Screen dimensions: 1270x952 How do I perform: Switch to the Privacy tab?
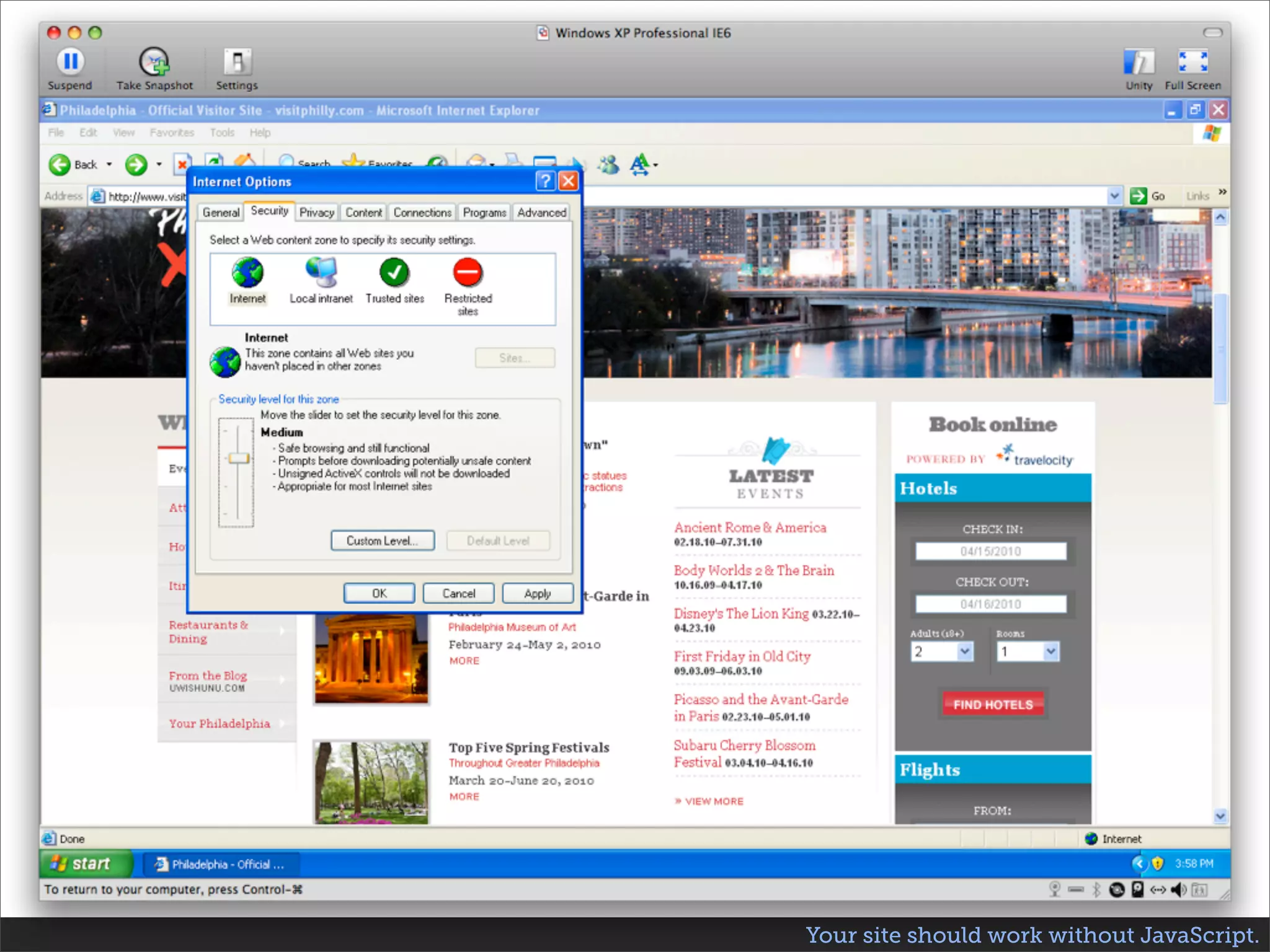click(x=316, y=213)
